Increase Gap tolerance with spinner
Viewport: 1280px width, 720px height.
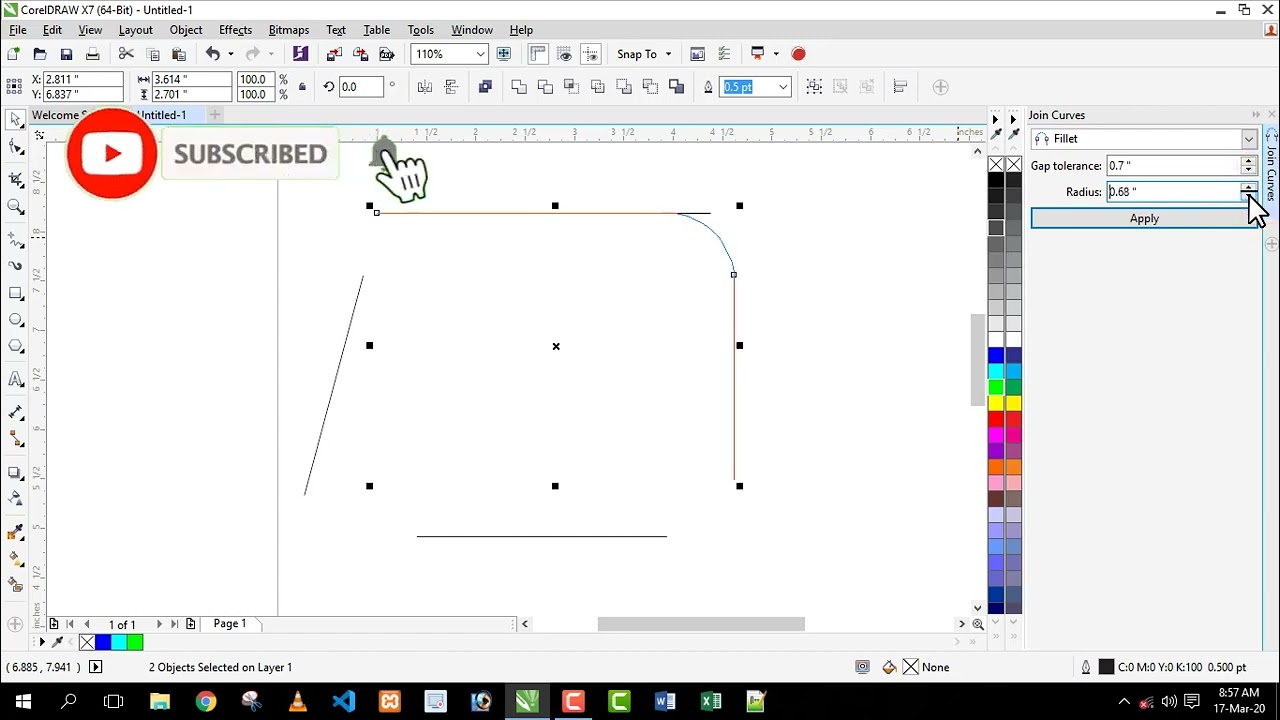pyautogui.click(x=1248, y=161)
